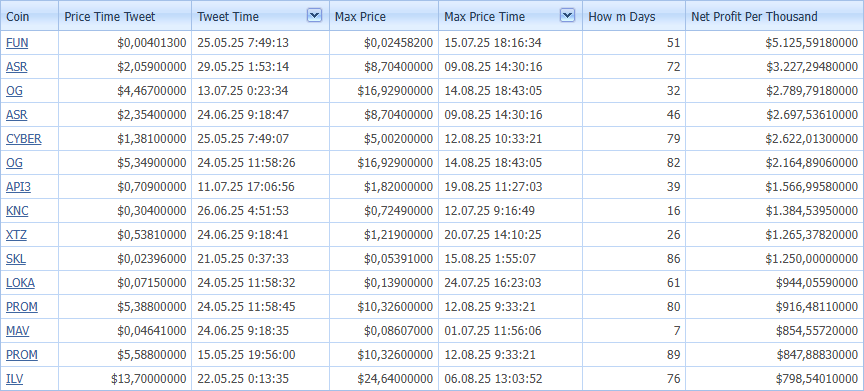This screenshot has width=864, height=391.
Task: Select the $5,58800000 price cell
Action: point(125,355)
